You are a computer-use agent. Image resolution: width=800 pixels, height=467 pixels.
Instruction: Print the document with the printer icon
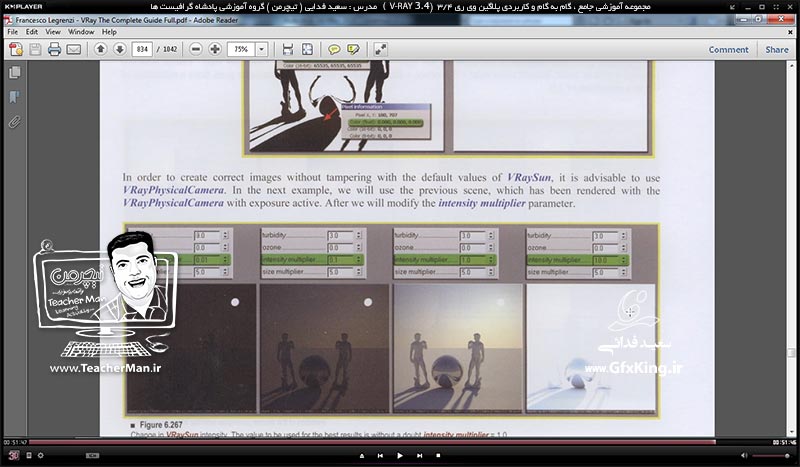pyautogui.click(x=54, y=50)
